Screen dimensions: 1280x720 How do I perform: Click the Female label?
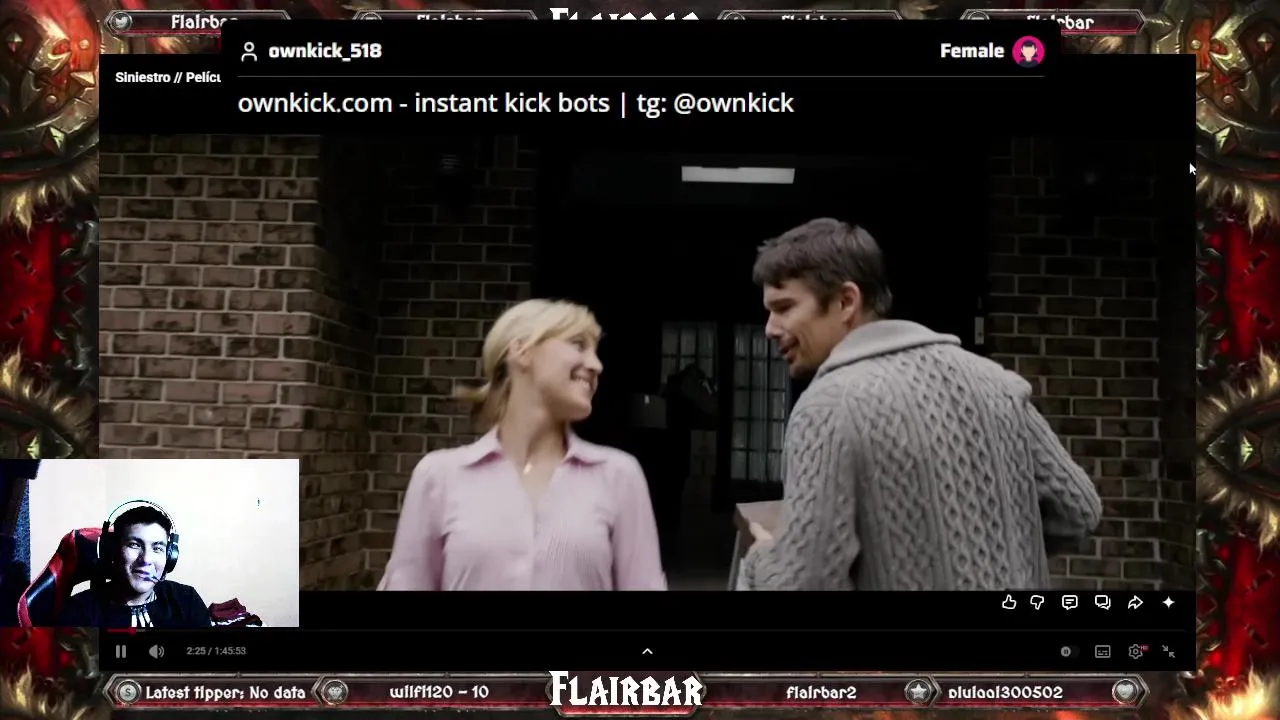point(972,51)
